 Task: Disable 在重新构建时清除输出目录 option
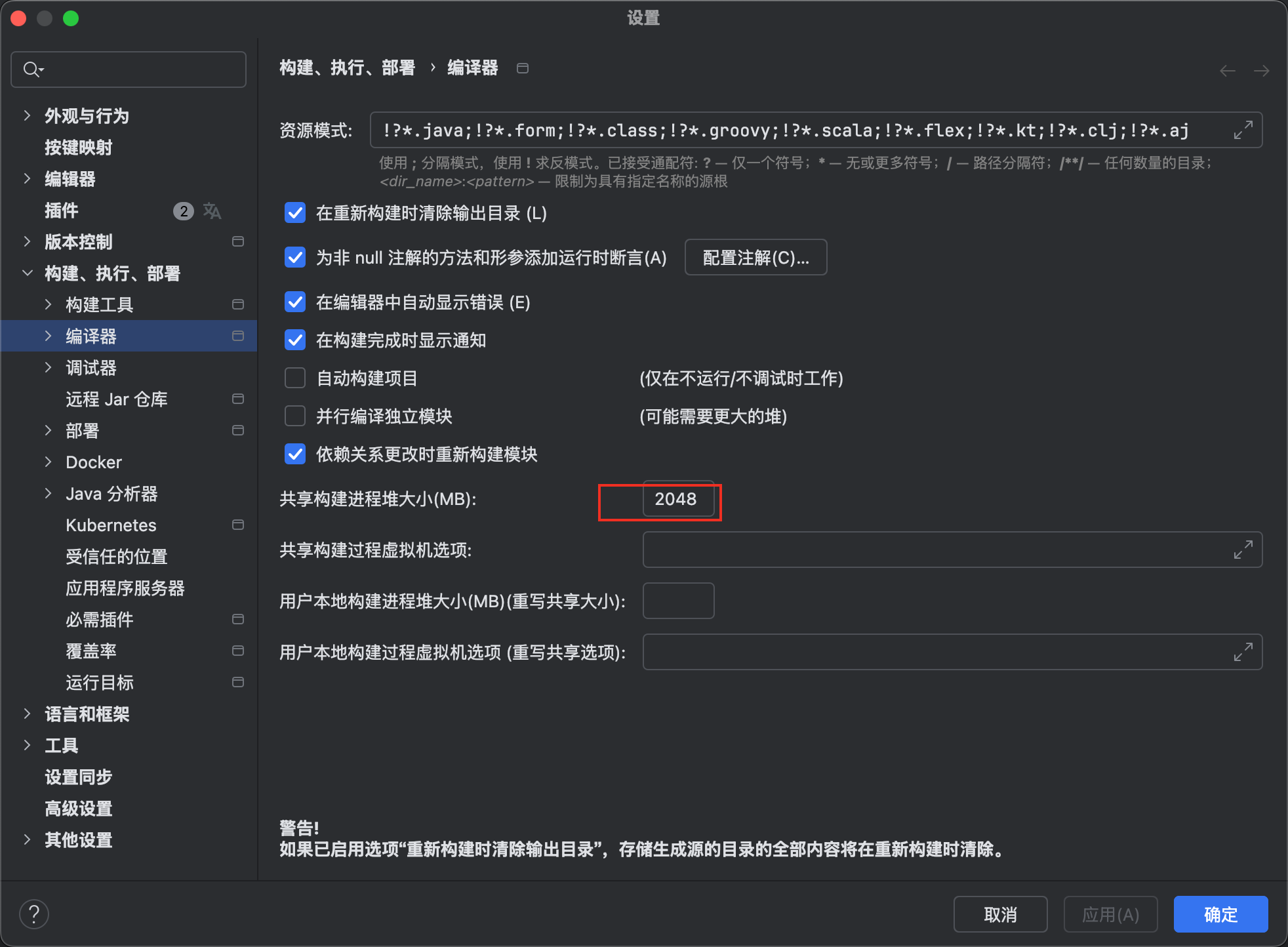[295, 212]
